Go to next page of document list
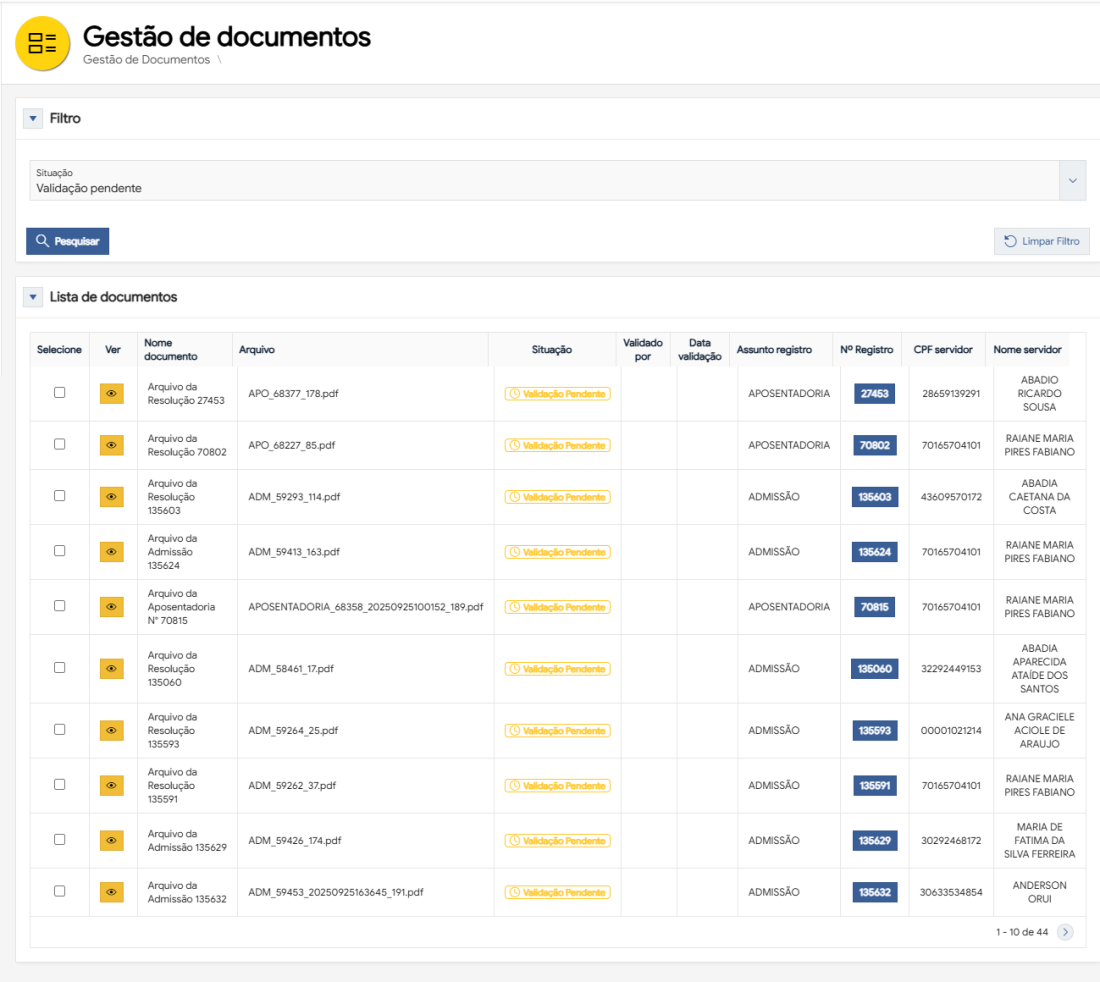The width and height of the screenshot is (1100, 982). 1065,932
